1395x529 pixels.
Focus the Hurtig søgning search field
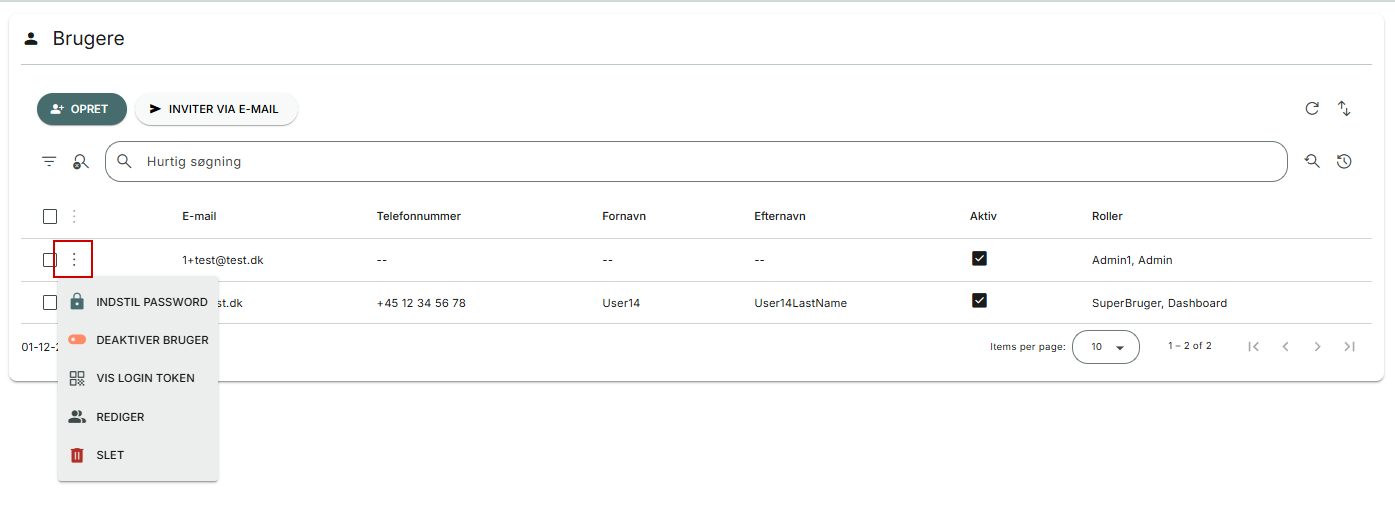[700, 161]
